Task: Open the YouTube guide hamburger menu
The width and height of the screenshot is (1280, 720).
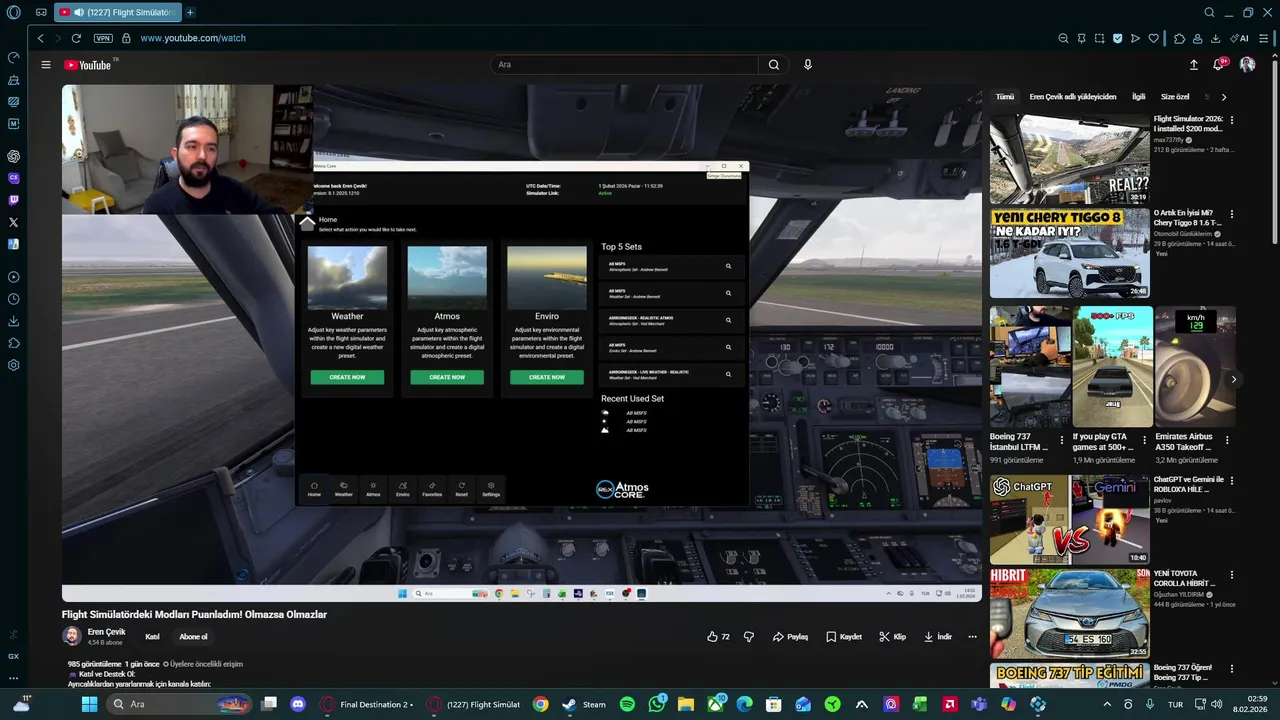Action: (45, 65)
